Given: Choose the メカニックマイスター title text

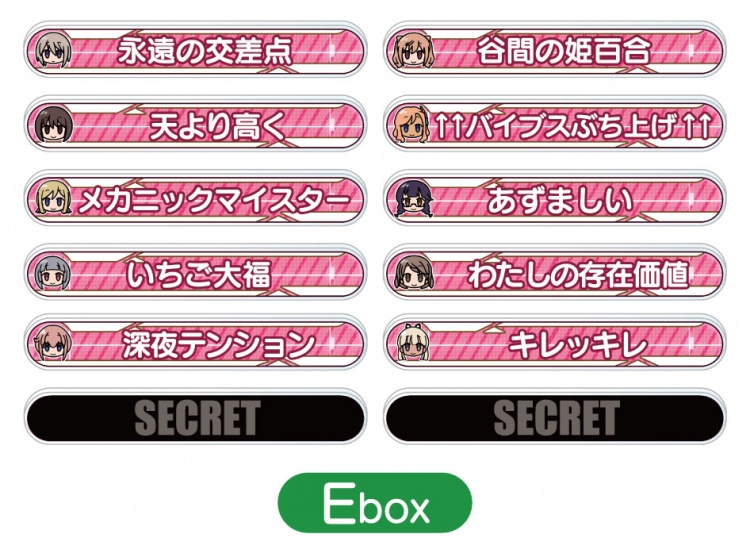Looking at the screenshot, I should click(215, 199).
